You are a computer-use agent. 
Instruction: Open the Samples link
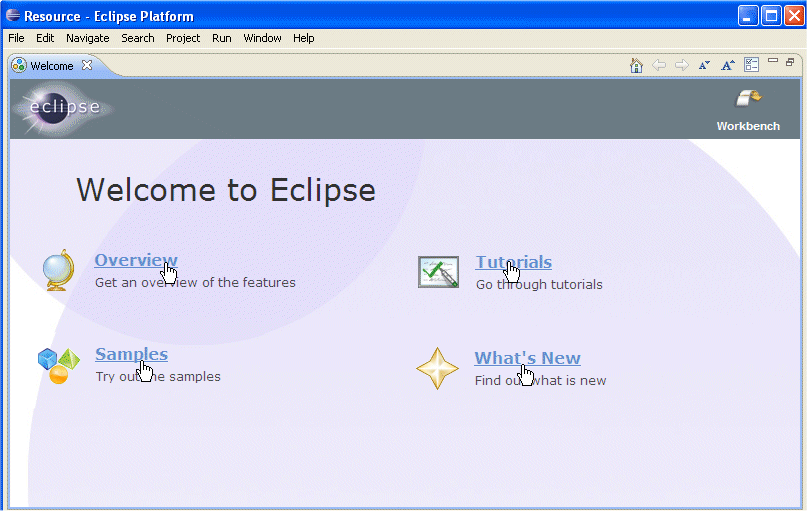click(x=131, y=354)
